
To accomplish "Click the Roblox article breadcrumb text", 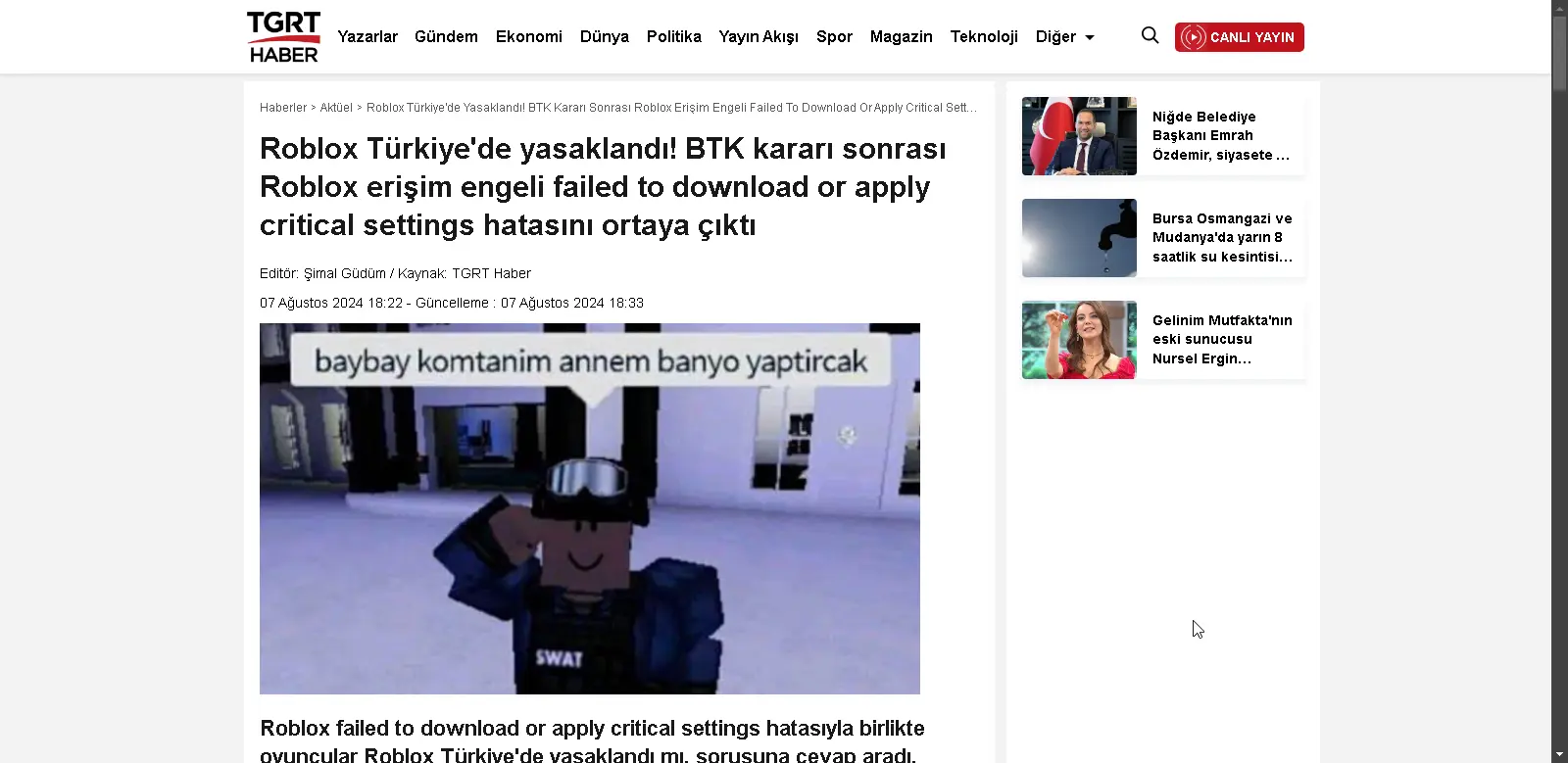I will pyautogui.click(x=671, y=108).
